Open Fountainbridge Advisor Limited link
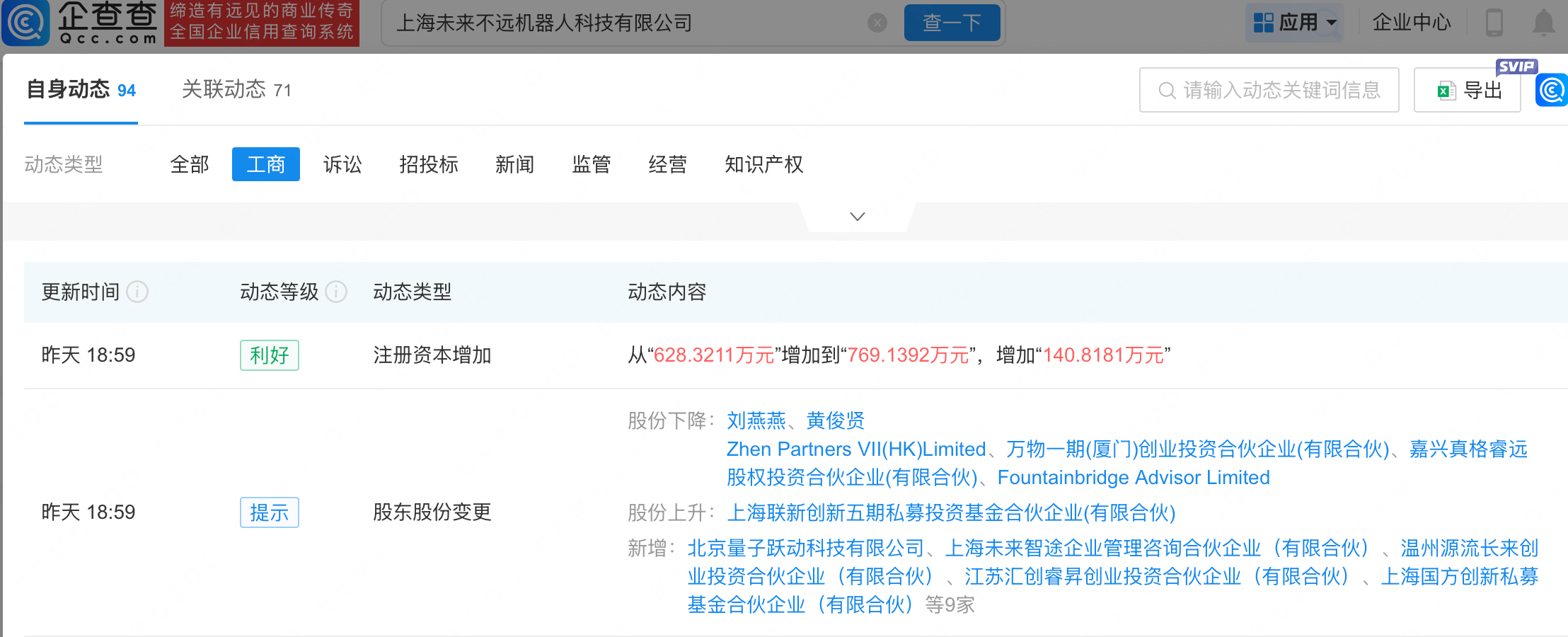This screenshot has width=1568, height=637. [1134, 477]
